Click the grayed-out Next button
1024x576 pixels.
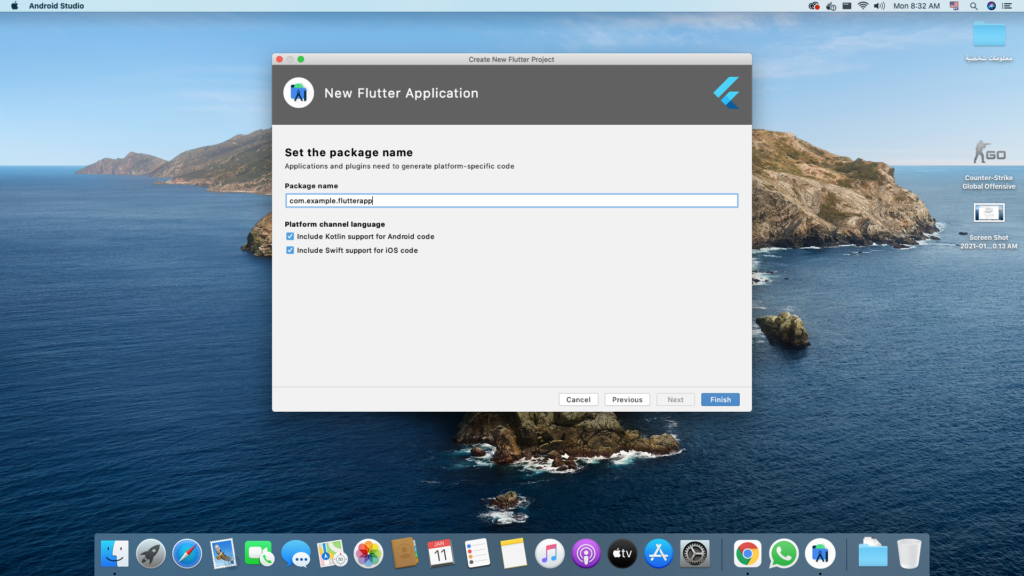coord(675,399)
